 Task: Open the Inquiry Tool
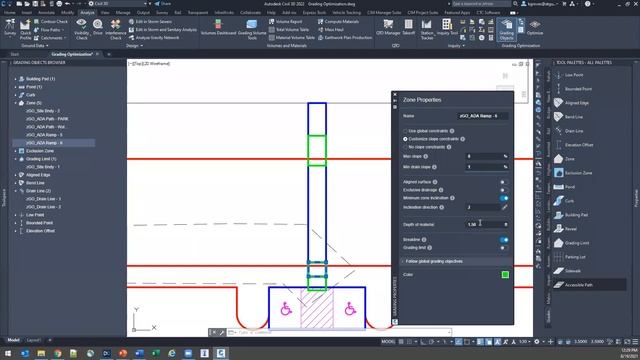click(447, 27)
